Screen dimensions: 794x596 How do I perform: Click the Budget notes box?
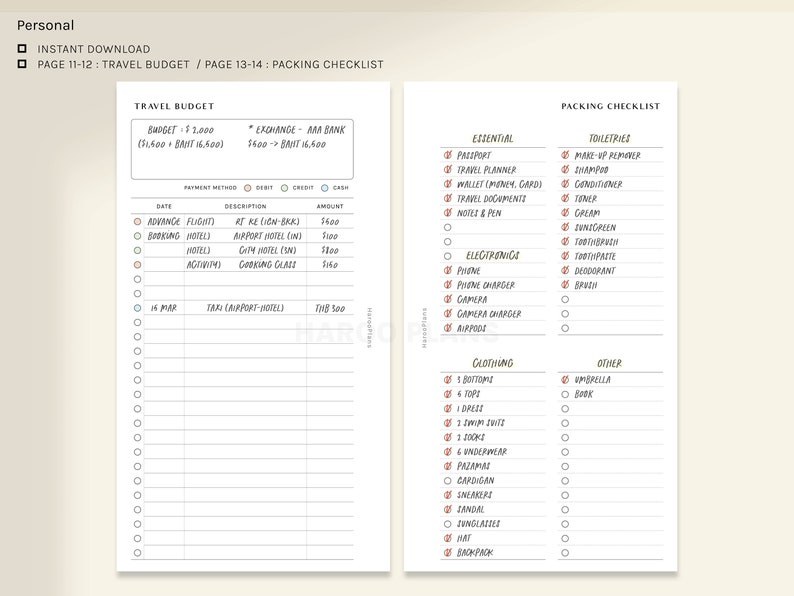(242, 149)
